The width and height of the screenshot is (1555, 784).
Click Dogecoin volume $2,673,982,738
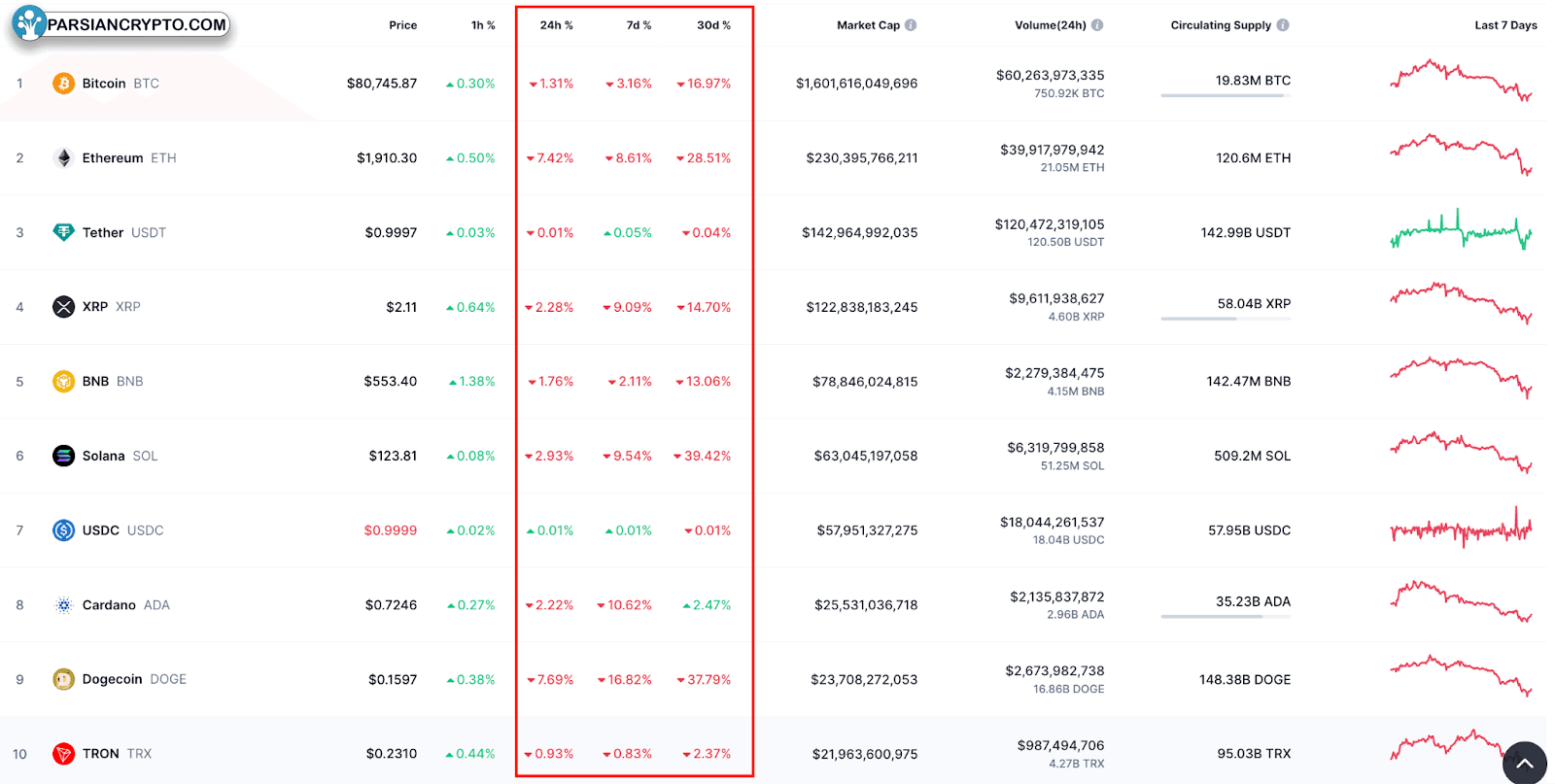tap(1054, 671)
